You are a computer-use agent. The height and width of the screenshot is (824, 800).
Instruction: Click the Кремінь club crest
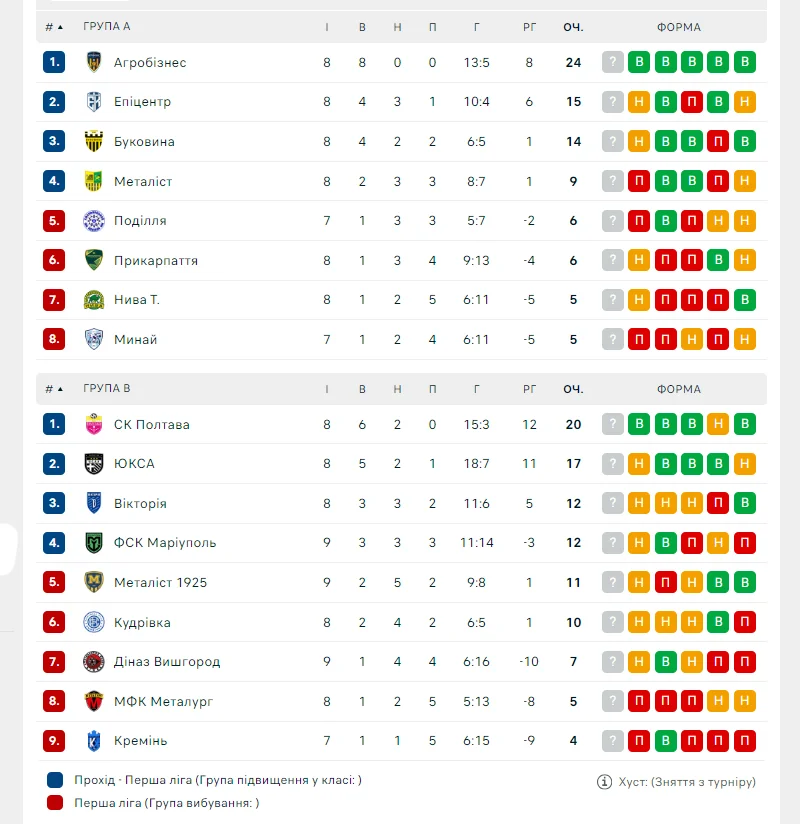(x=94, y=741)
